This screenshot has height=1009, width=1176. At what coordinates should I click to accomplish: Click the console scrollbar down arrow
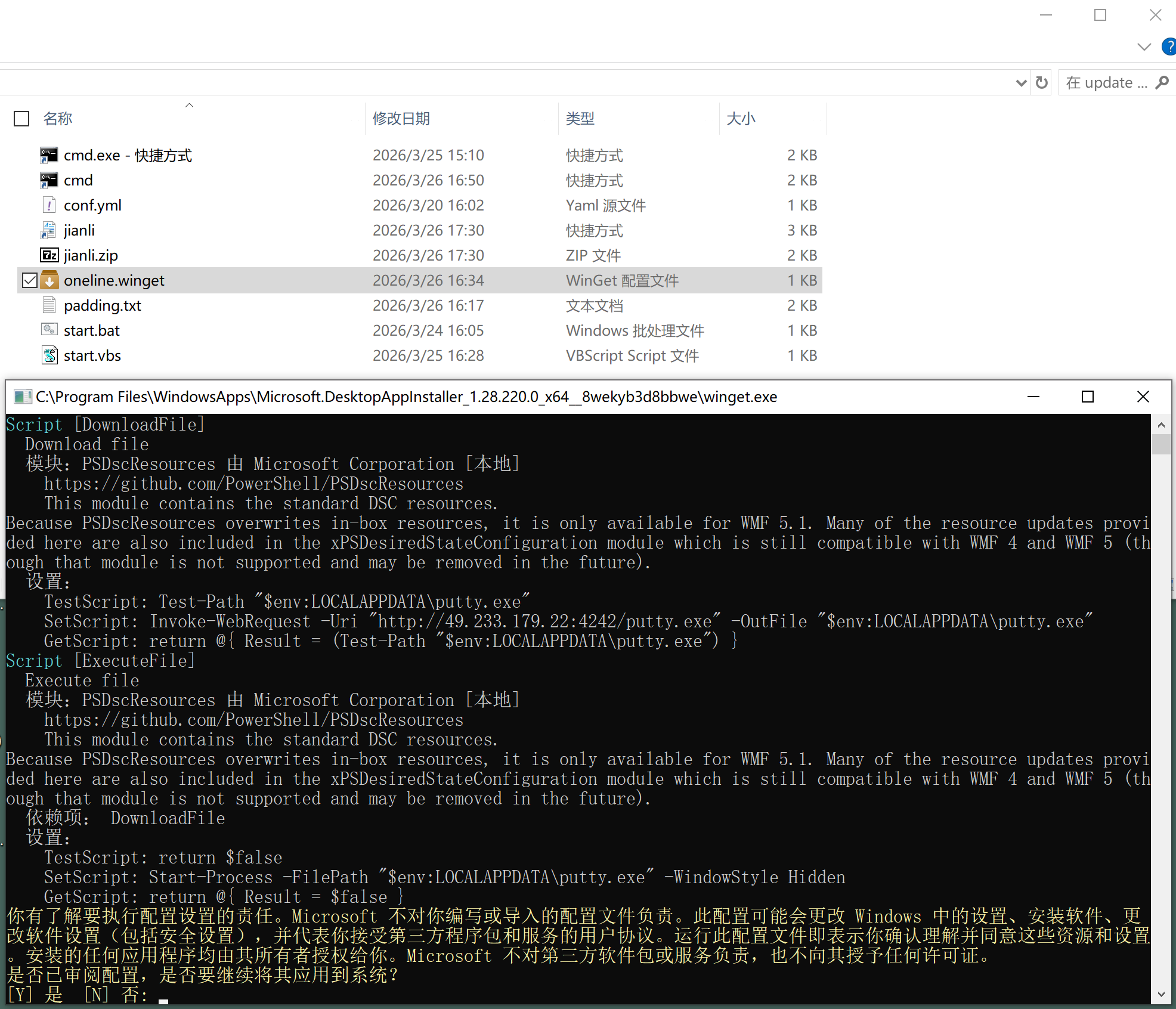[x=1160, y=994]
